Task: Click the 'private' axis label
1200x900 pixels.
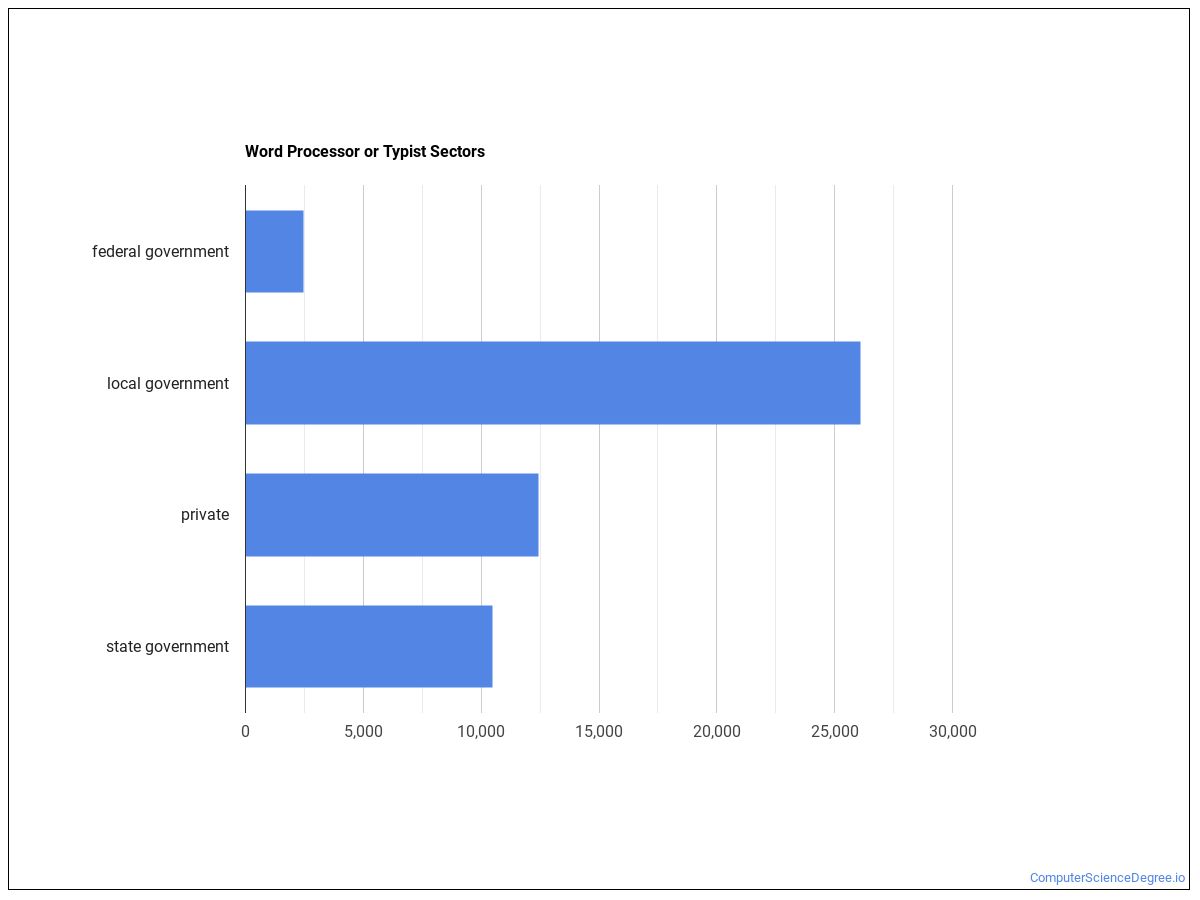Action: [x=205, y=515]
